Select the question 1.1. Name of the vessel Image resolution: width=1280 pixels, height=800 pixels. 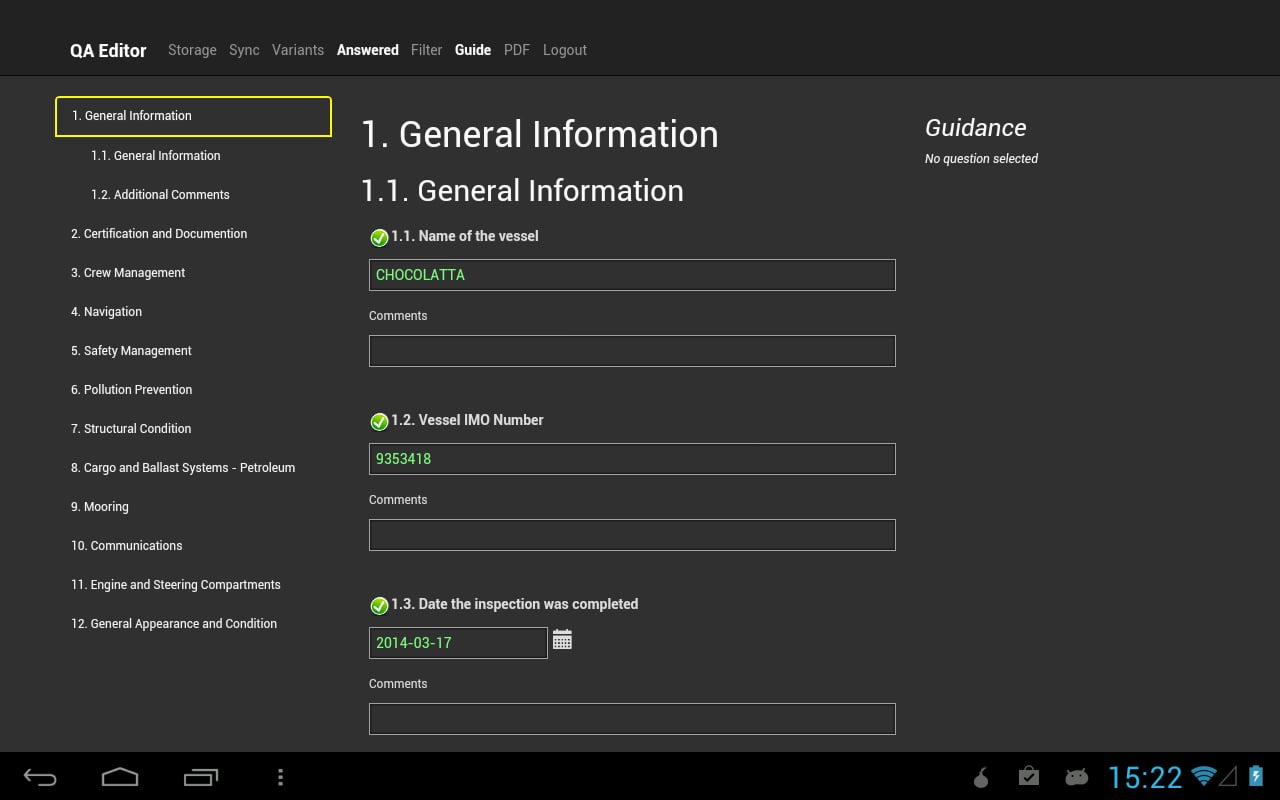(465, 237)
